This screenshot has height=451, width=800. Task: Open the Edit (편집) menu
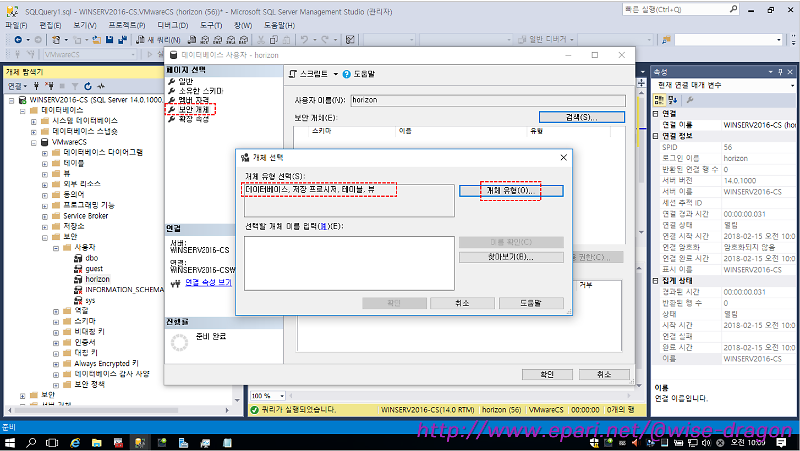pos(50,25)
